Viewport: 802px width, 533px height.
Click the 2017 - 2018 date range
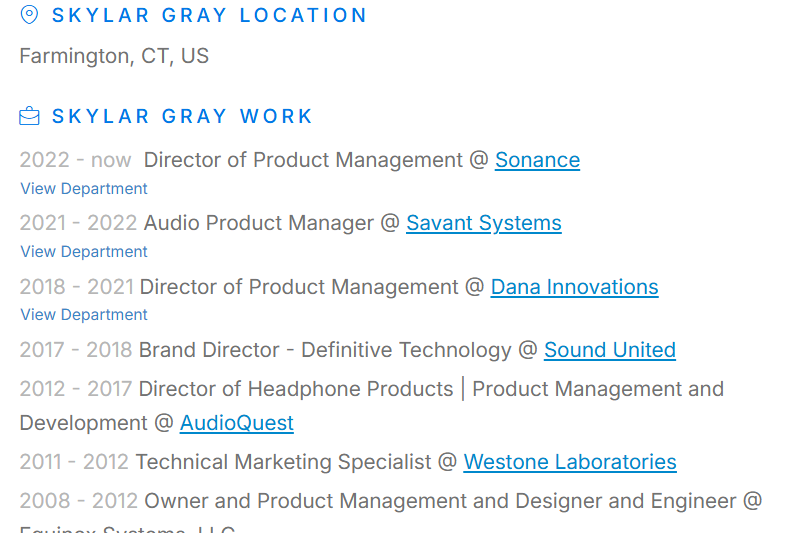(x=75, y=350)
